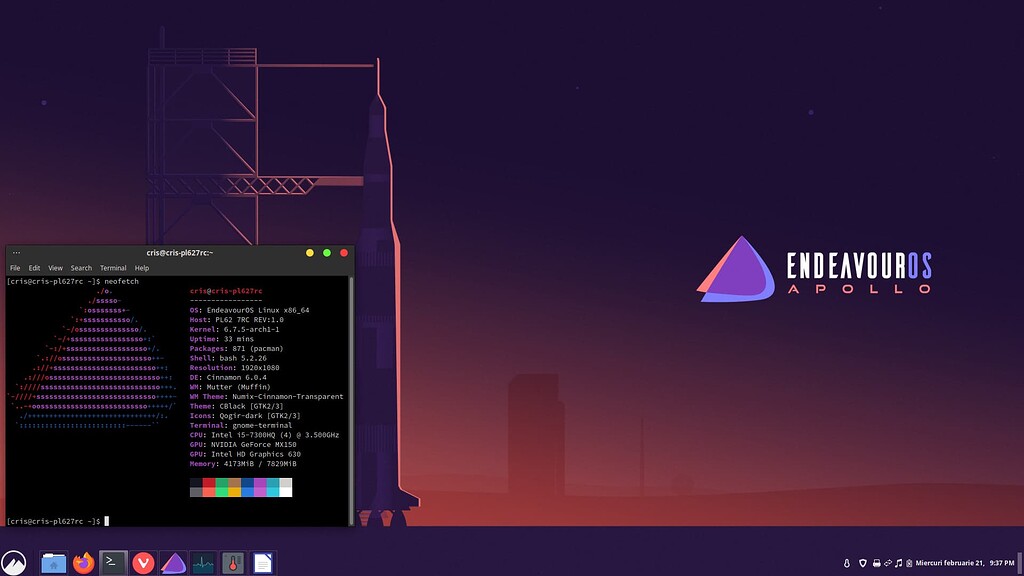Click the terminal's vertical scrollbar
The width and height of the screenshot is (1024, 576).
point(350,400)
